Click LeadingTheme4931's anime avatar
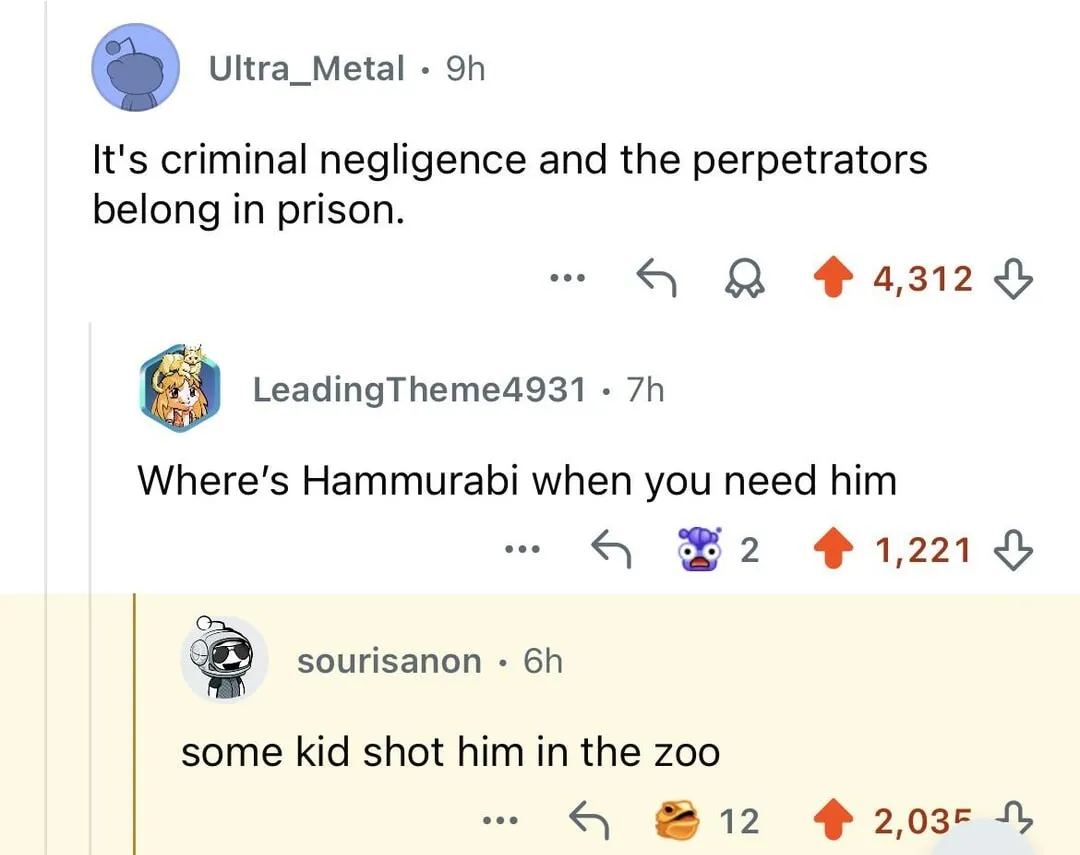The width and height of the screenshot is (1080, 855). pyautogui.click(x=180, y=388)
